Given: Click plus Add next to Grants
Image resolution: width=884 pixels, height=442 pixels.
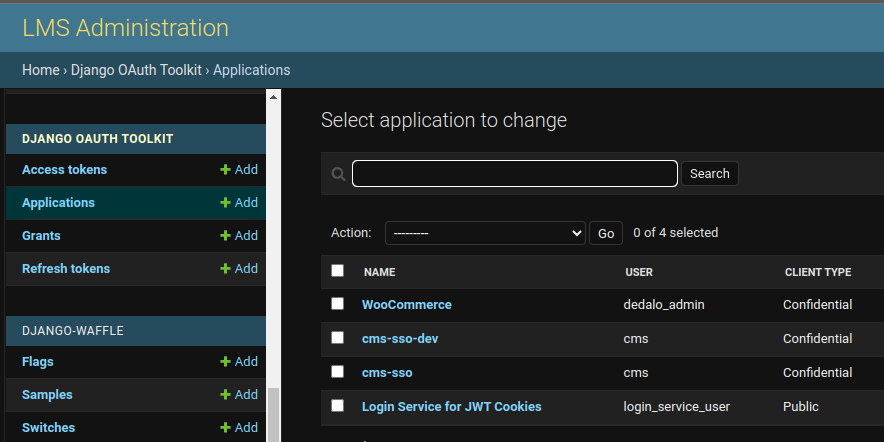Looking at the screenshot, I should click(x=239, y=236).
